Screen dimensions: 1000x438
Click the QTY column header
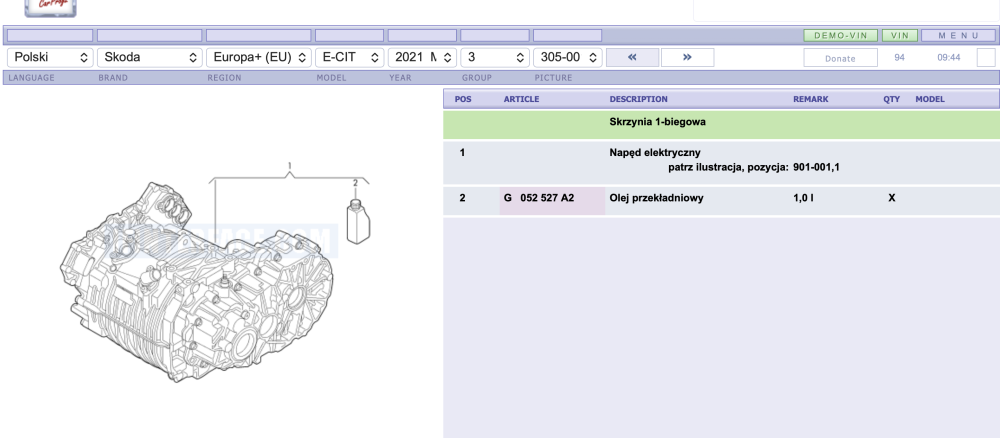[x=892, y=99]
